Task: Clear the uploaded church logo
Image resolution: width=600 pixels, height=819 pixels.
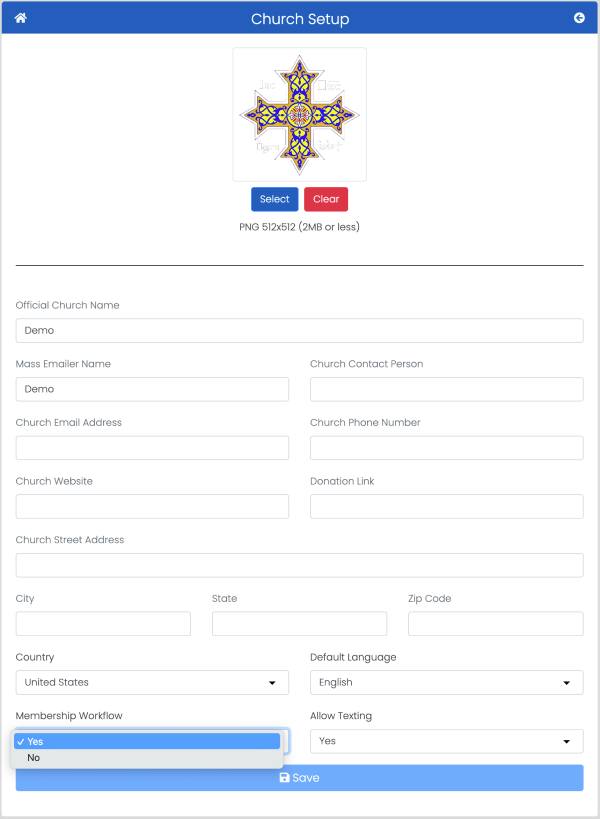Action: 326,199
